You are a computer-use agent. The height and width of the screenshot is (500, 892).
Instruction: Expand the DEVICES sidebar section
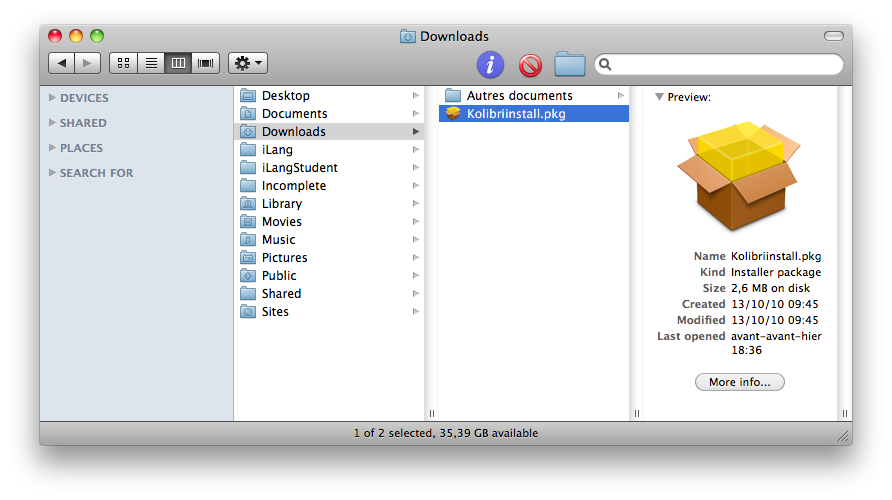pos(52,98)
